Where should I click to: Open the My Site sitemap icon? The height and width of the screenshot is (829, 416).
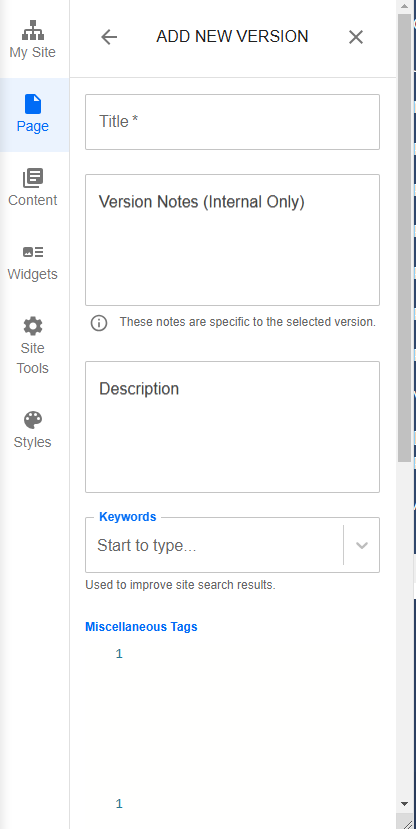click(x=33, y=30)
